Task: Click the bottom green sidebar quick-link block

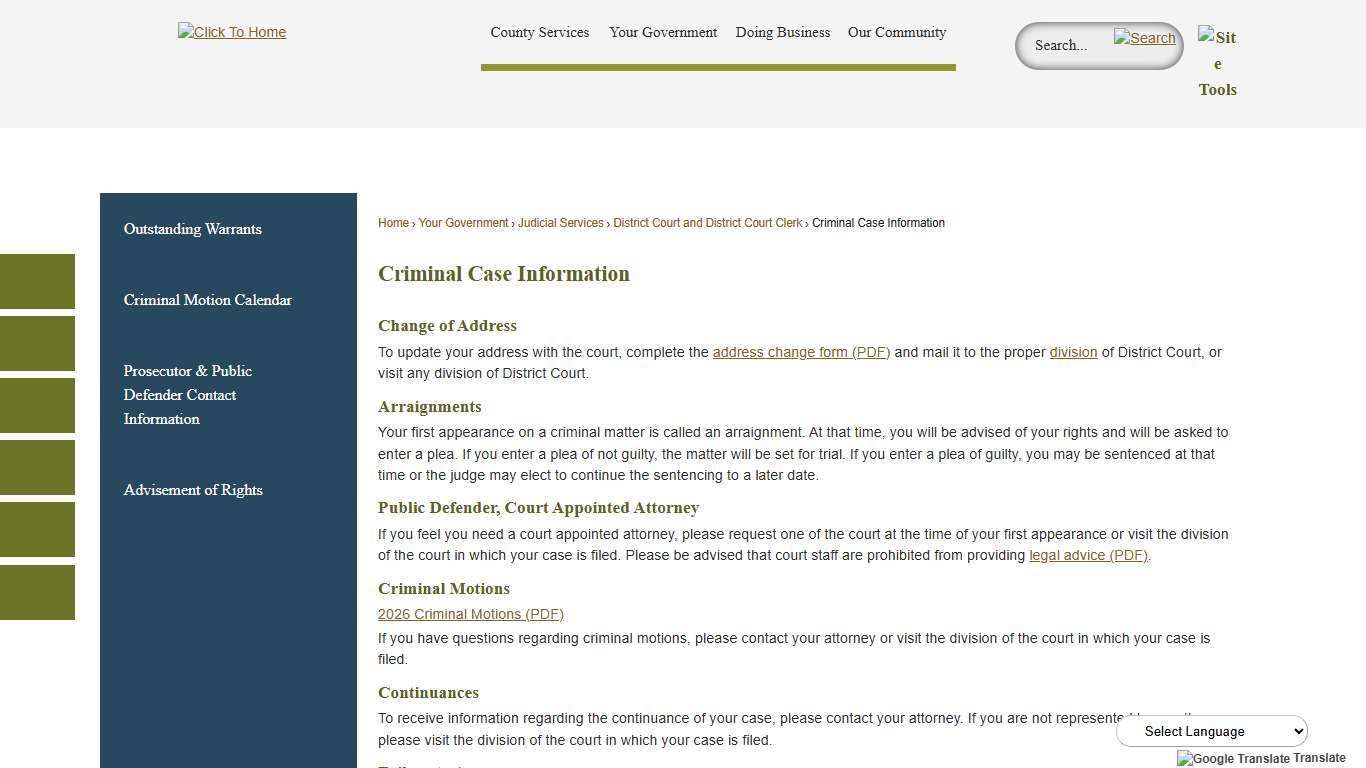Action: pyautogui.click(x=37, y=592)
